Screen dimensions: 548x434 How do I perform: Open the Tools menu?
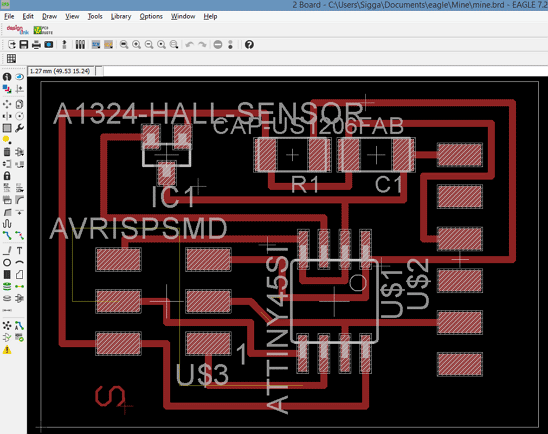pos(95,16)
